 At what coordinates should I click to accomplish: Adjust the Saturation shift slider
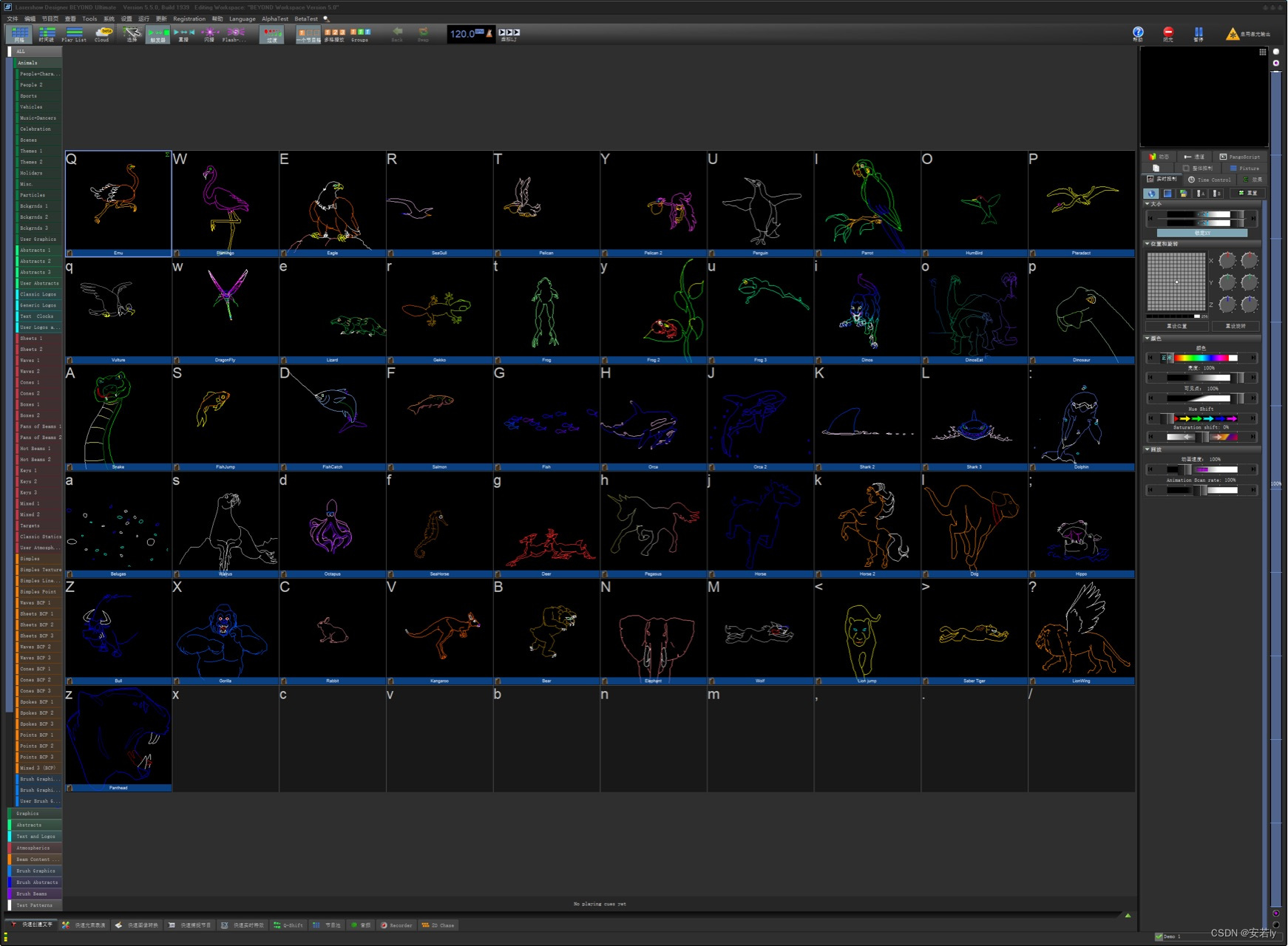1201,437
